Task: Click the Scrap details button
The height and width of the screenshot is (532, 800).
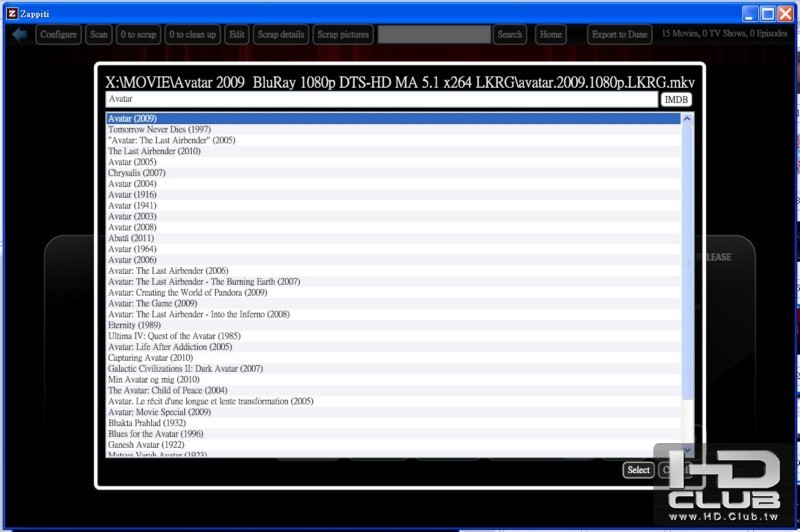Action: [x=281, y=35]
